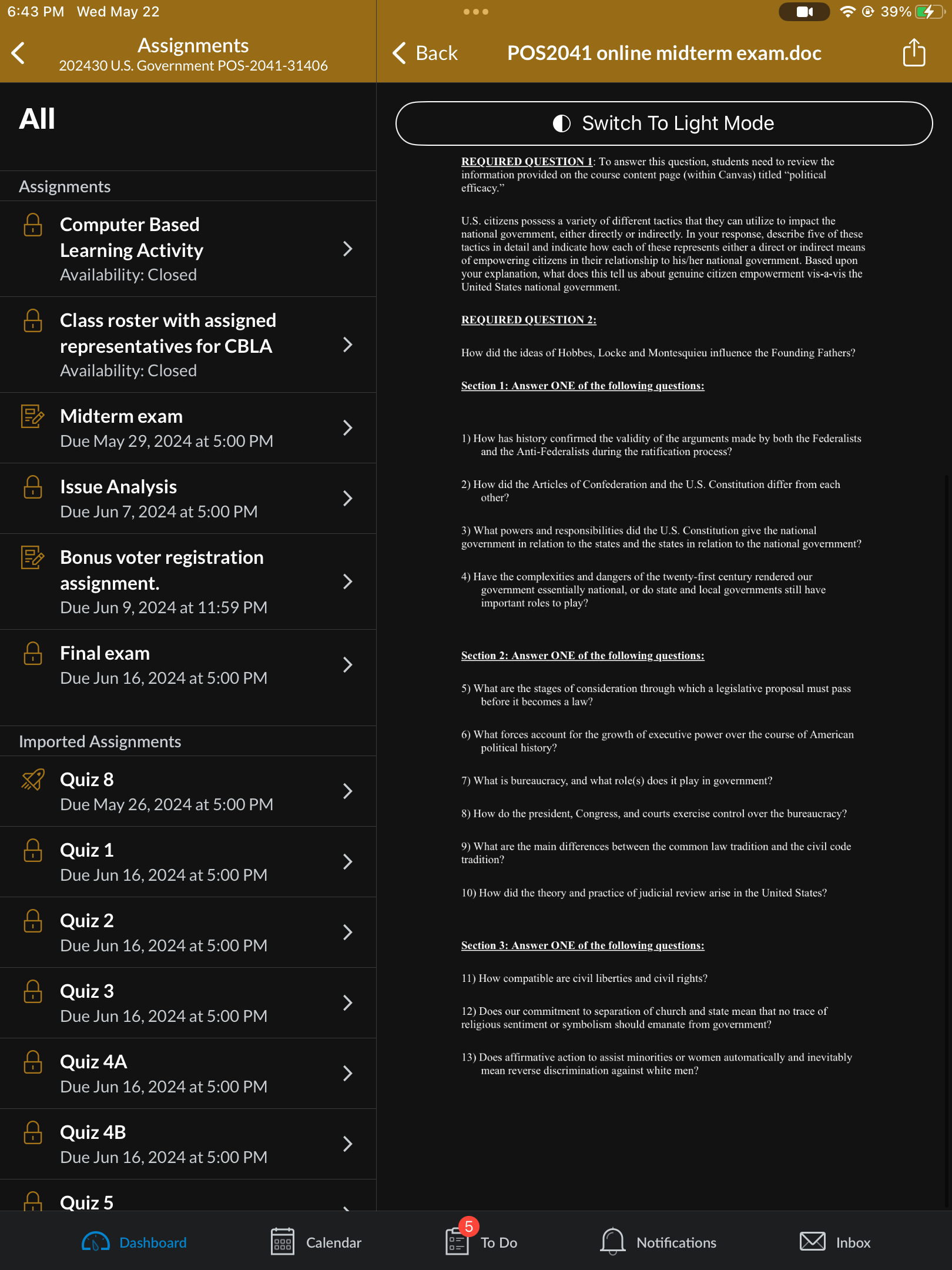The image size is (952, 1270).
Task: Tap the assignment icon beside Midterm exam
Action: point(33,416)
